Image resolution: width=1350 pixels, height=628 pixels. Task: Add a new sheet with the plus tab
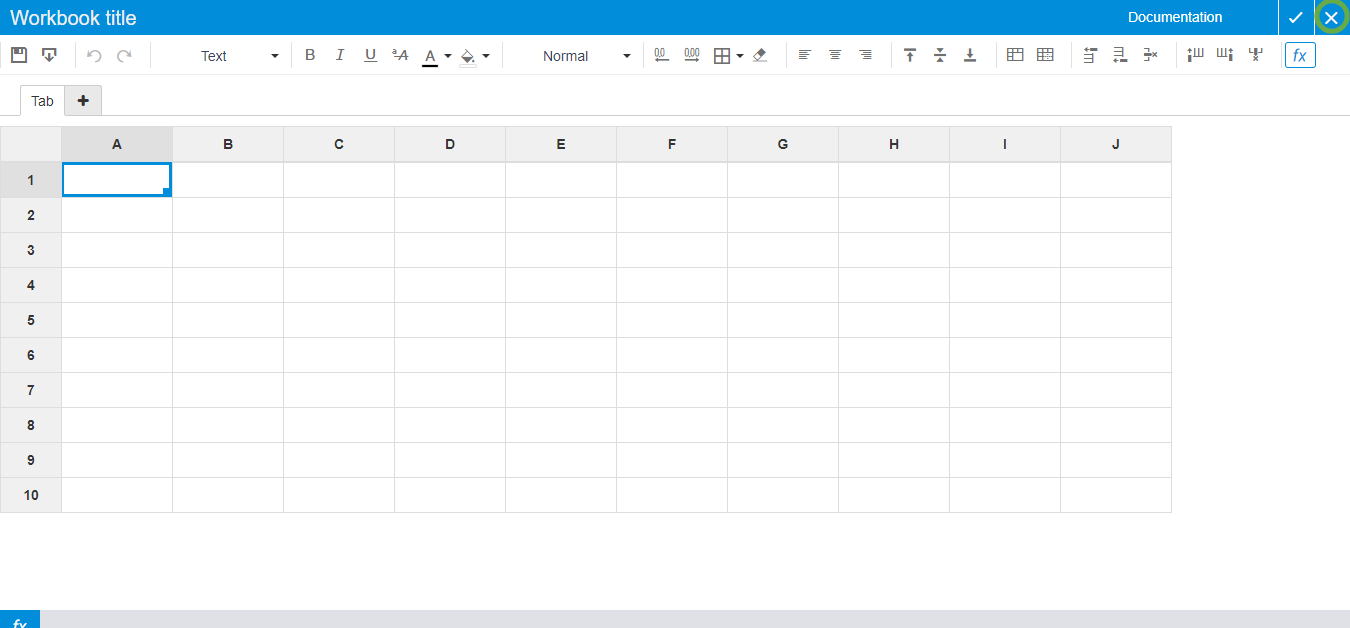pos(83,100)
